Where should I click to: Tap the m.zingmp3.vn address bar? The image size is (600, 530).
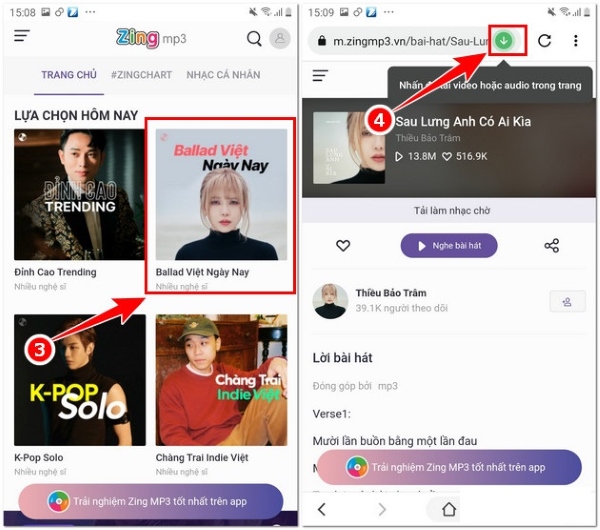point(400,41)
